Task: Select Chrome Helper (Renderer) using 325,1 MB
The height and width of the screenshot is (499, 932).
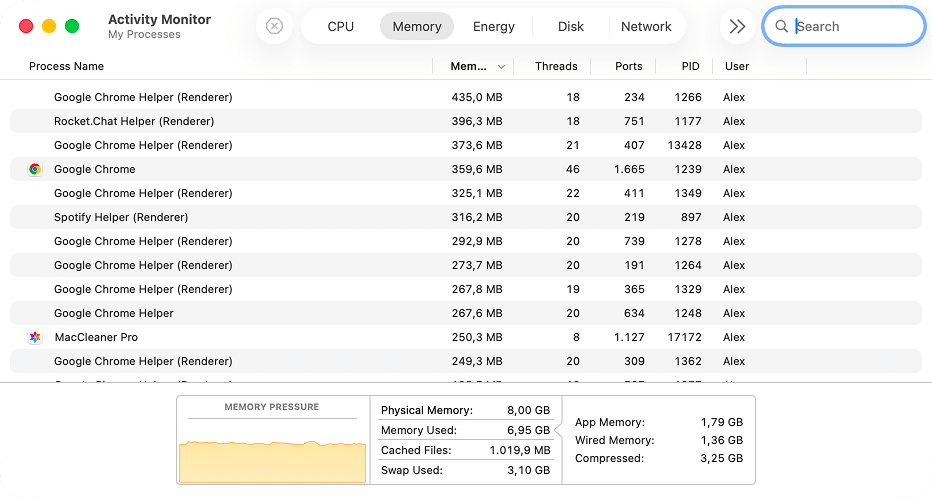Action: click(x=466, y=194)
